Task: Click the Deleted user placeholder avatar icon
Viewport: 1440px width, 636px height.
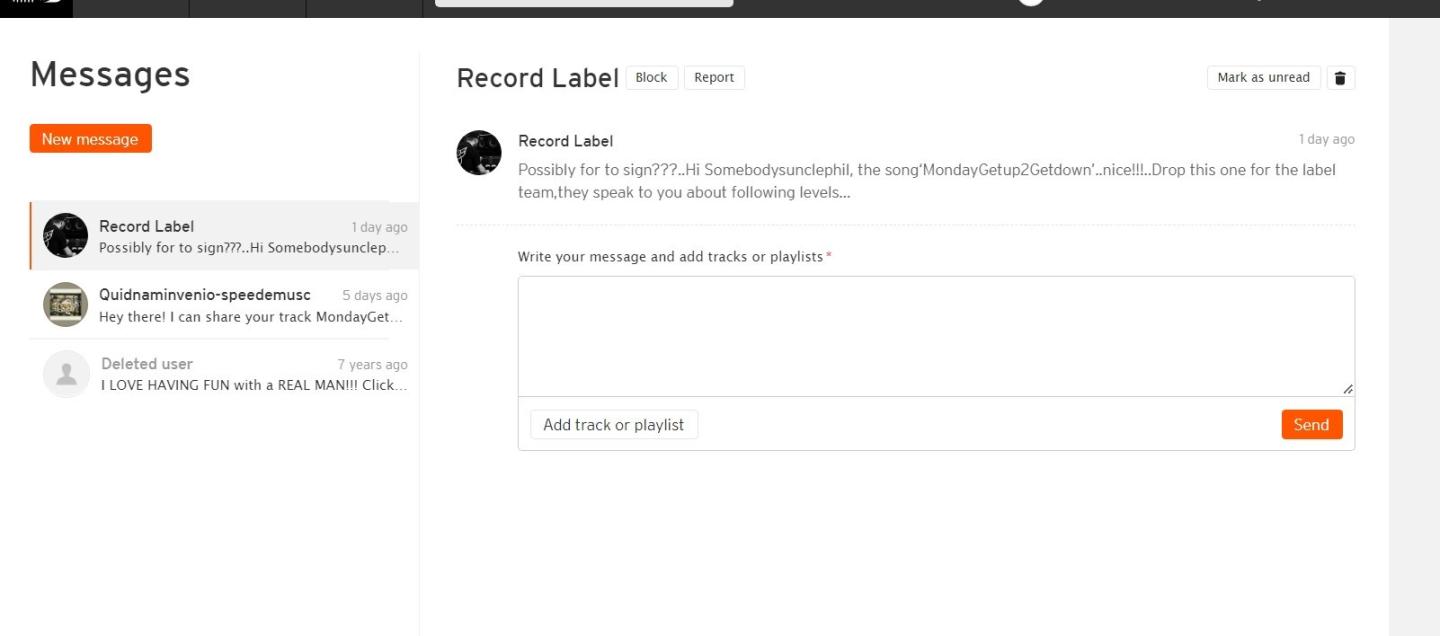Action: (x=66, y=374)
